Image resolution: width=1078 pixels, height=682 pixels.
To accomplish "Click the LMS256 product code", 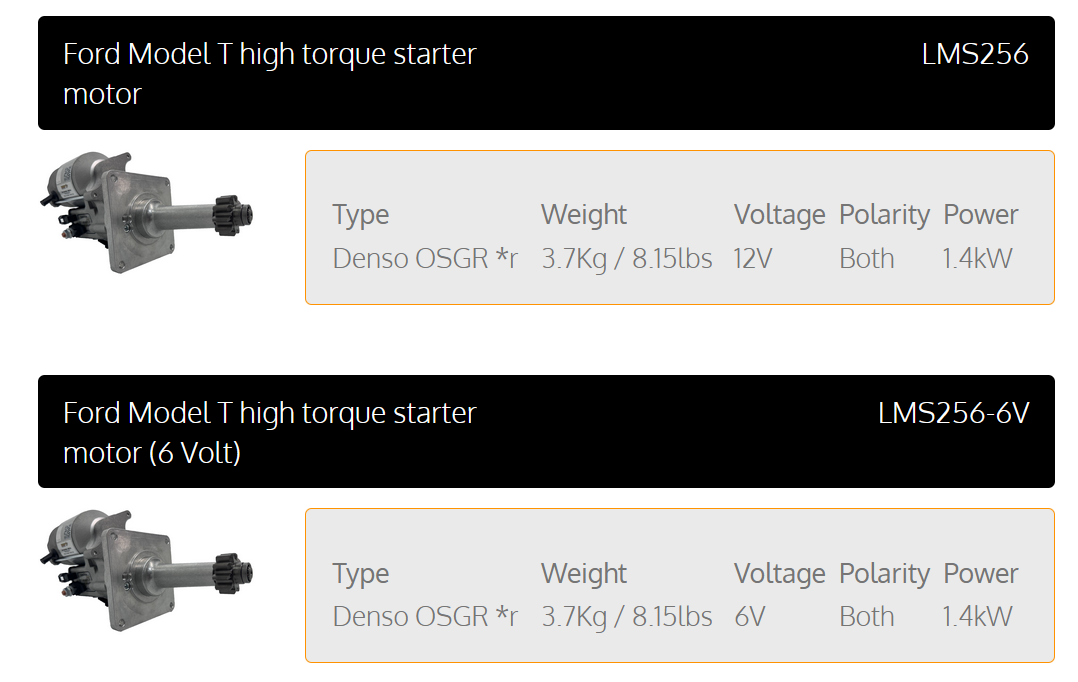I will [975, 54].
